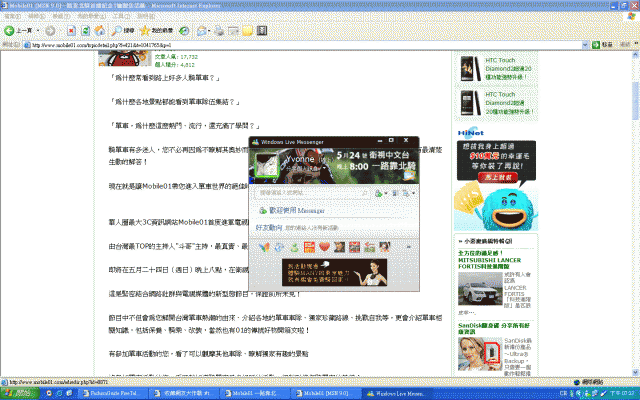The width and height of the screenshot is (640, 400).
Task: Click the 好友動向 What's New heading
Action: tap(269, 227)
